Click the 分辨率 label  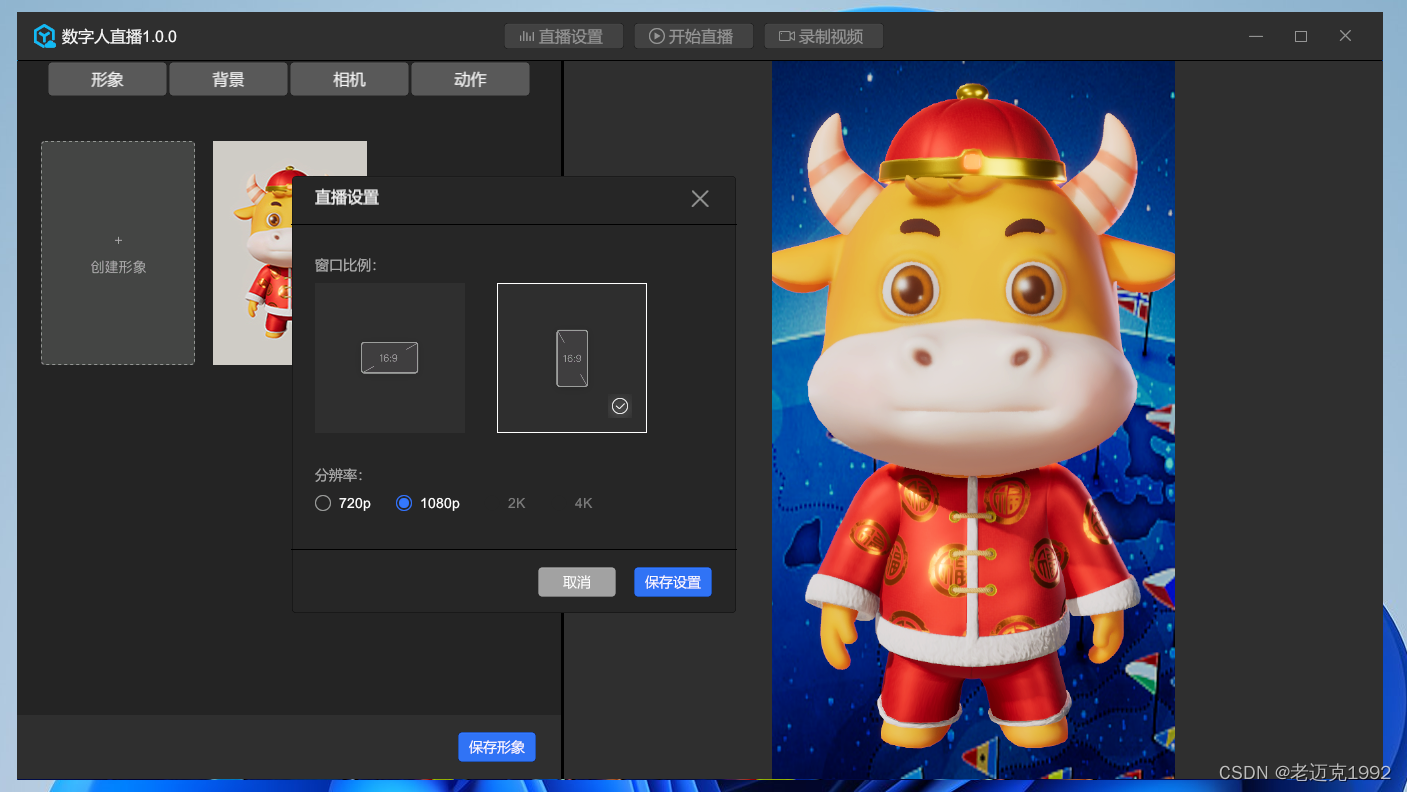339,475
